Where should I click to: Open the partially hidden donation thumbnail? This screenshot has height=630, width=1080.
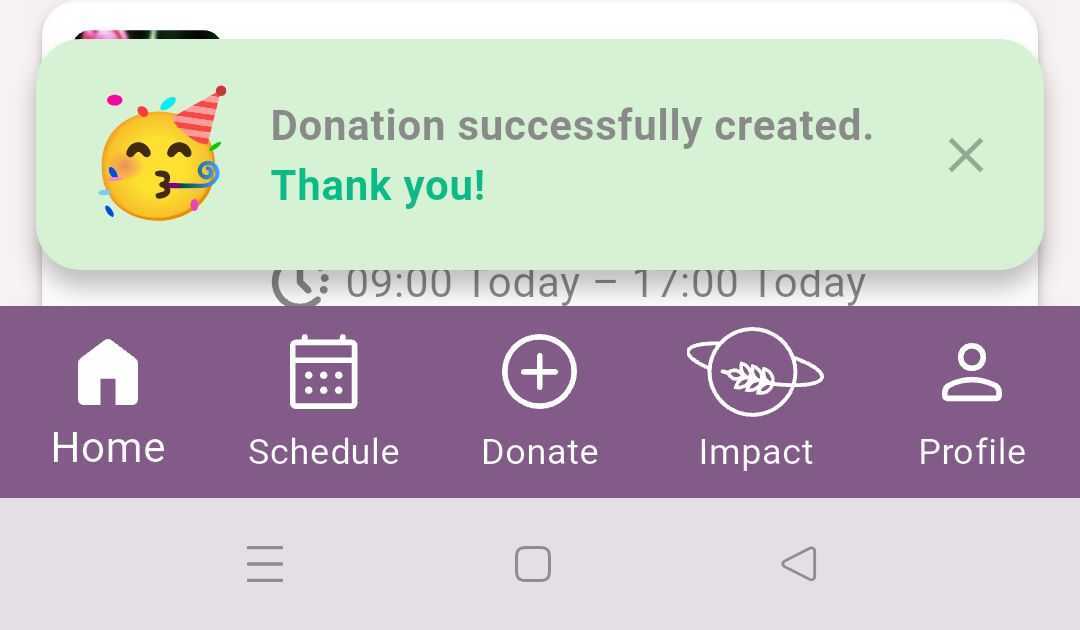[x=147, y=34]
